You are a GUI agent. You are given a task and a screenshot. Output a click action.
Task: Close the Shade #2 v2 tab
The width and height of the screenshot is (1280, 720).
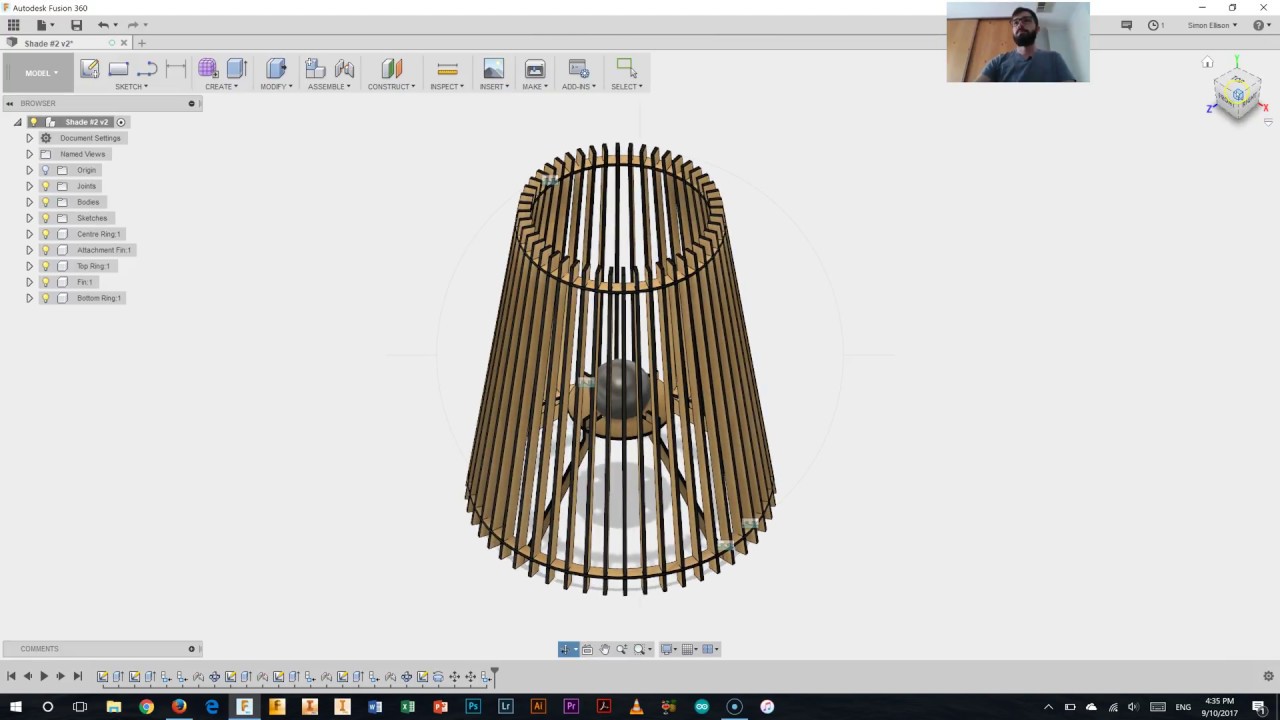pyautogui.click(x=124, y=43)
